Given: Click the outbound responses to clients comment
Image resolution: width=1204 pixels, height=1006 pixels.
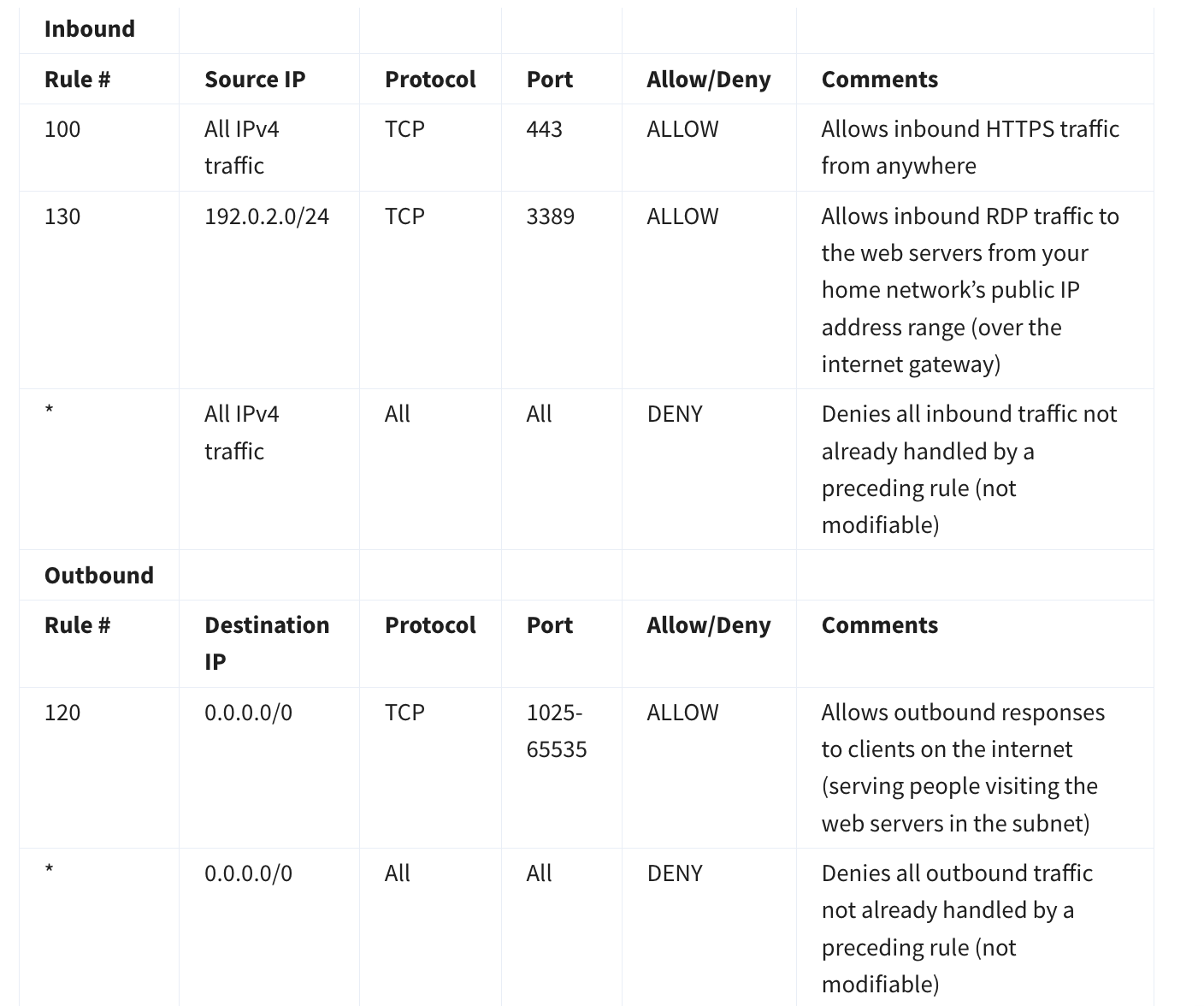Looking at the screenshot, I should (963, 767).
